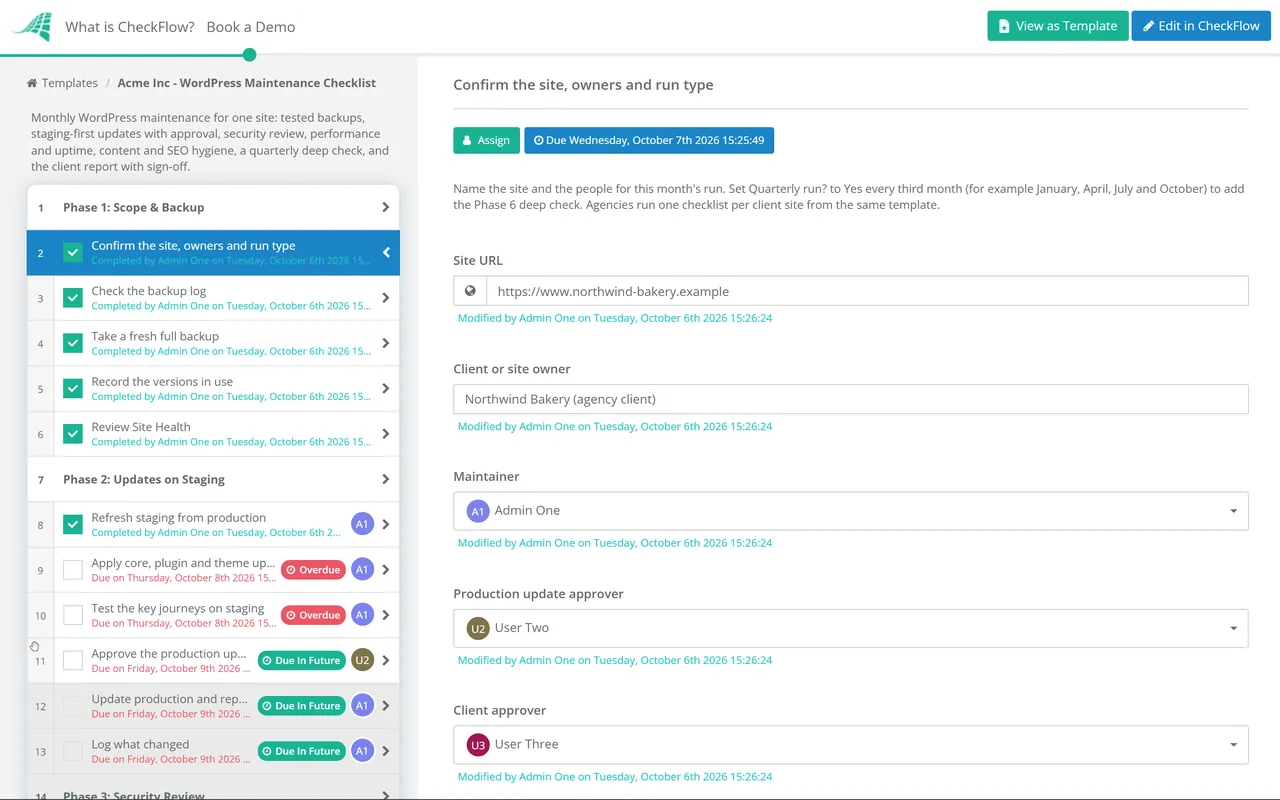Viewport: 1280px width, 800px height.
Task: Collapse the selected Confirm the site row chevron
Action: click(x=386, y=253)
